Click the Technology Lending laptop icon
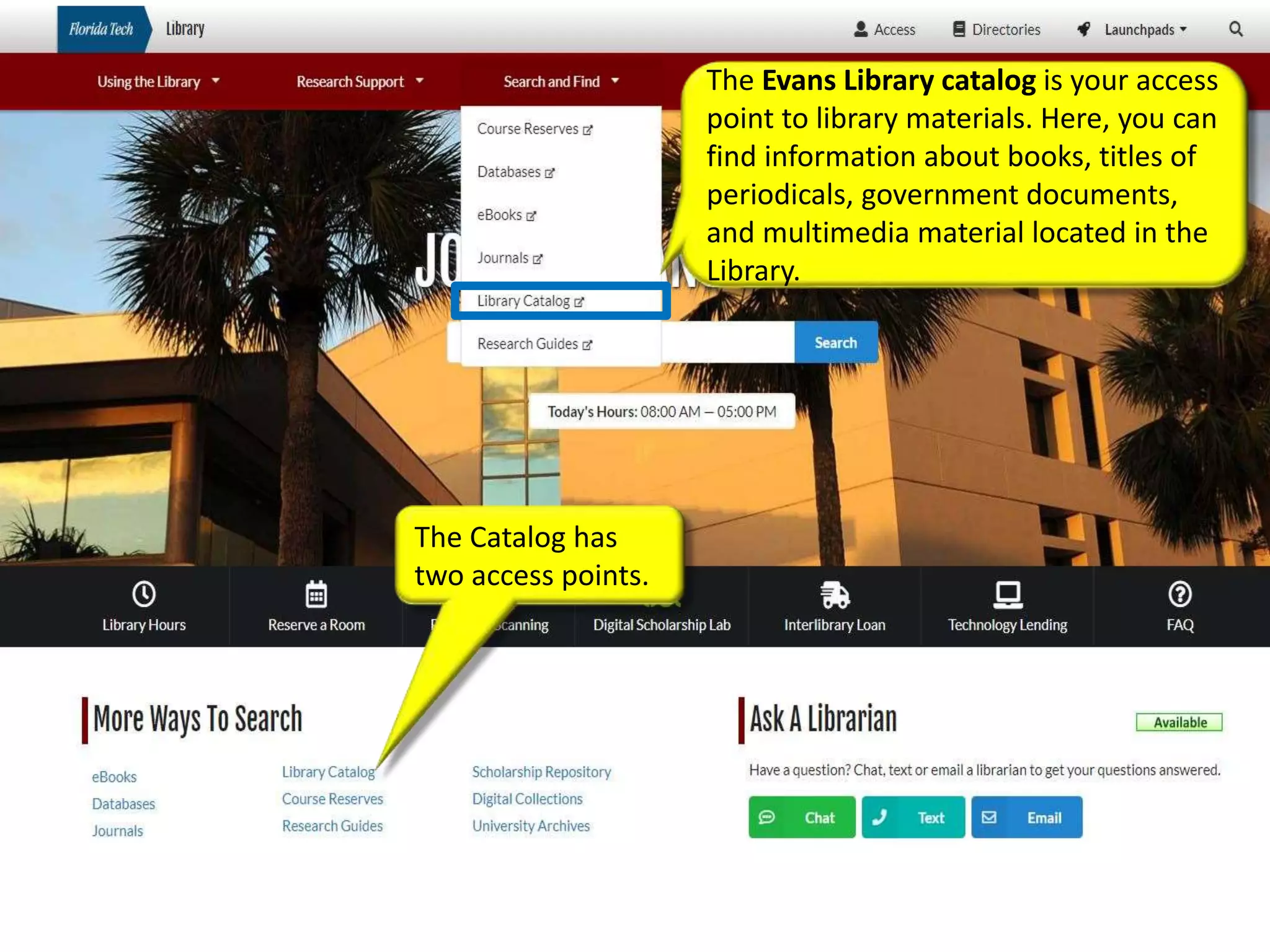The height and width of the screenshot is (952, 1270). point(1008,594)
